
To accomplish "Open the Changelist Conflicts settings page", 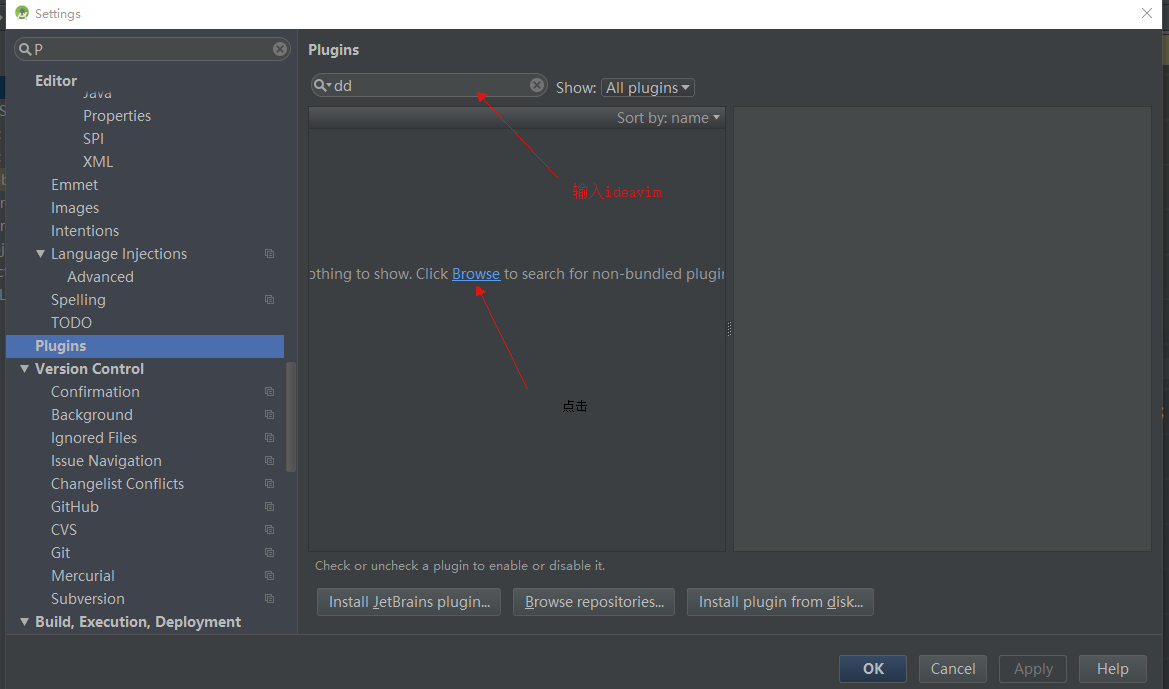I will (117, 484).
